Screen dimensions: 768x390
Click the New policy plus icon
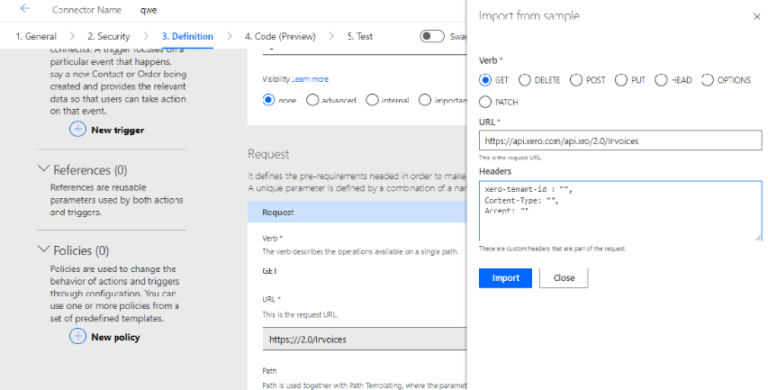point(77,337)
